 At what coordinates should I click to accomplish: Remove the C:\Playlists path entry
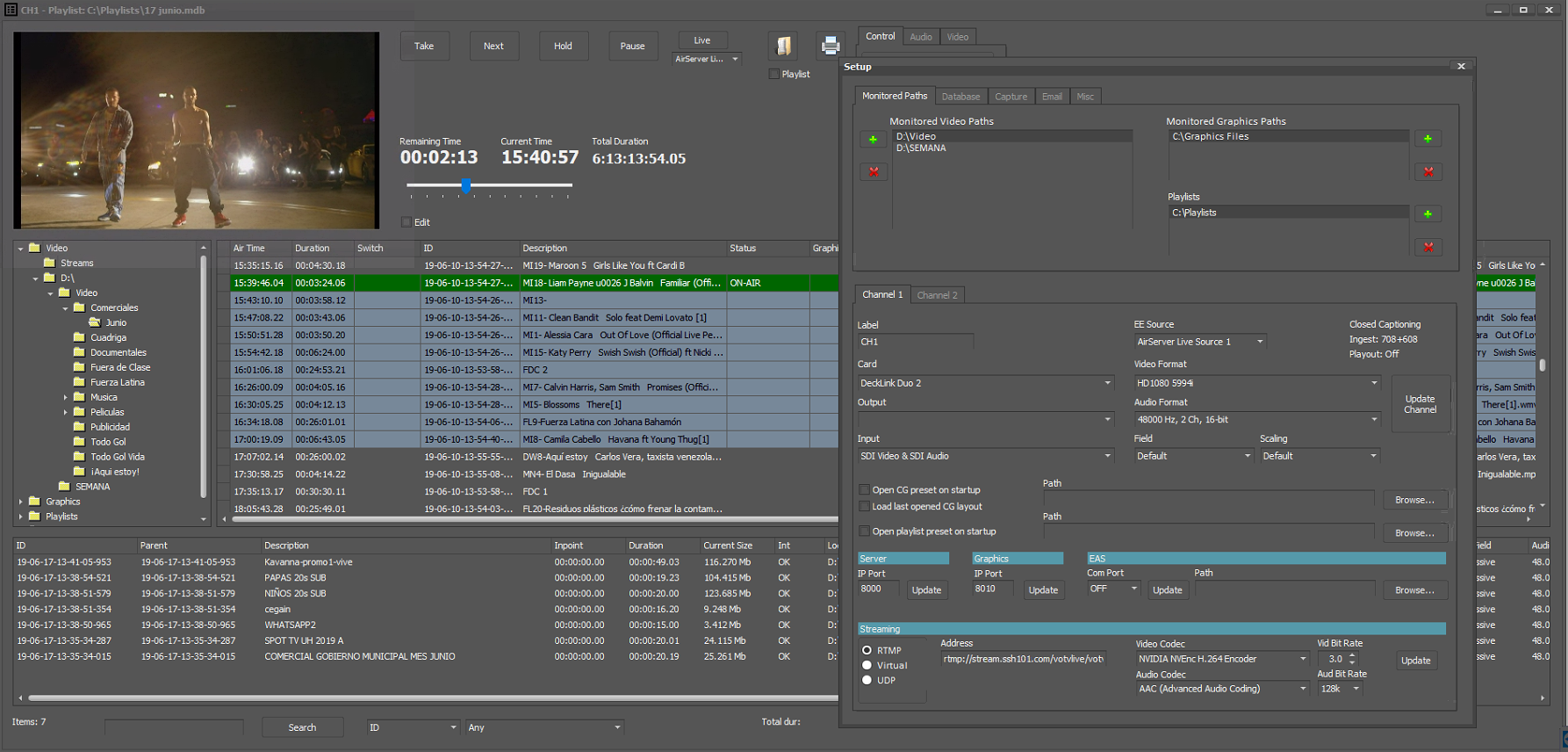point(1428,248)
